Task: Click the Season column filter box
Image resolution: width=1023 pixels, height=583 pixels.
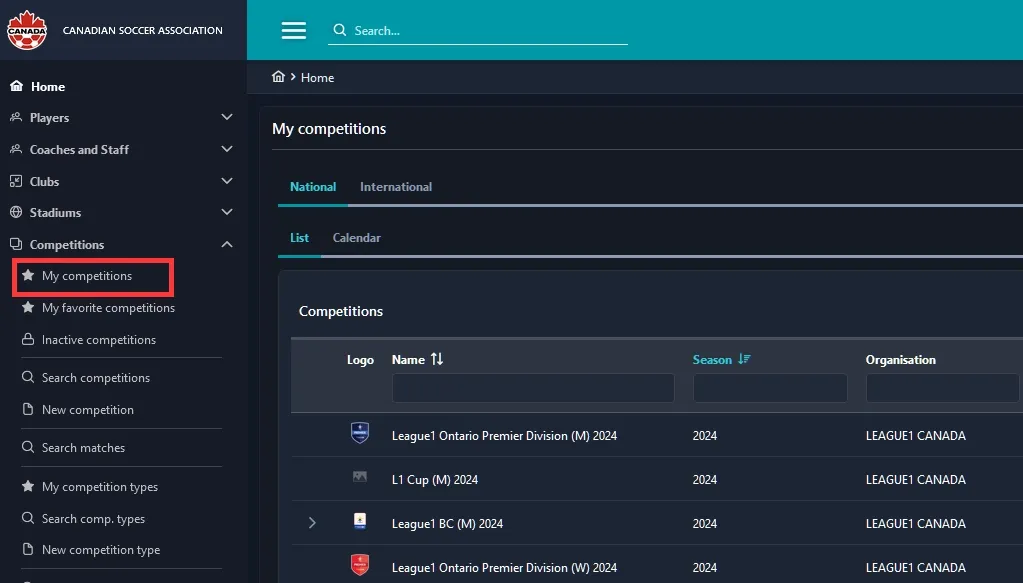Action: (x=770, y=388)
